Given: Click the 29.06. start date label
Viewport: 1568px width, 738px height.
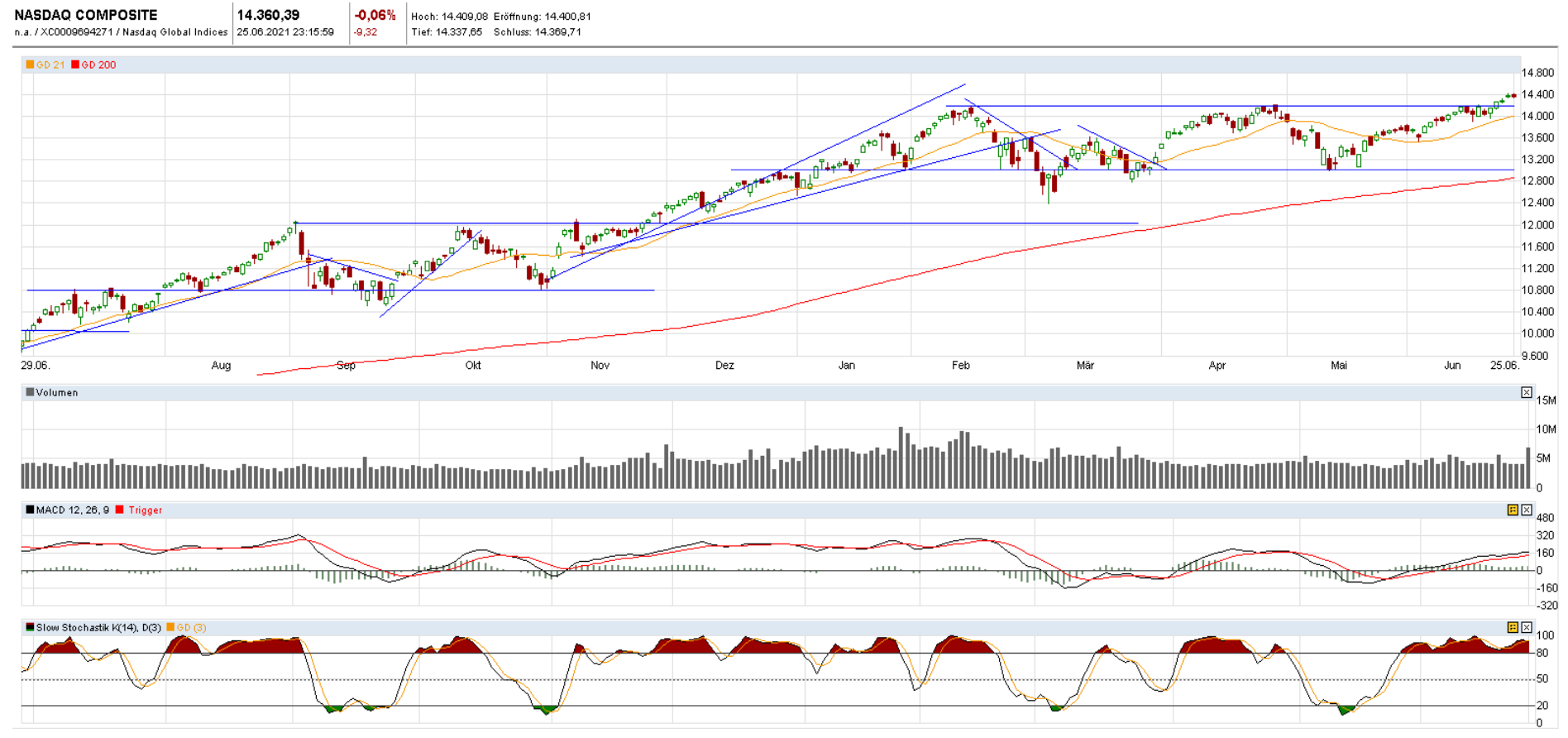Looking at the screenshot, I should (35, 366).
